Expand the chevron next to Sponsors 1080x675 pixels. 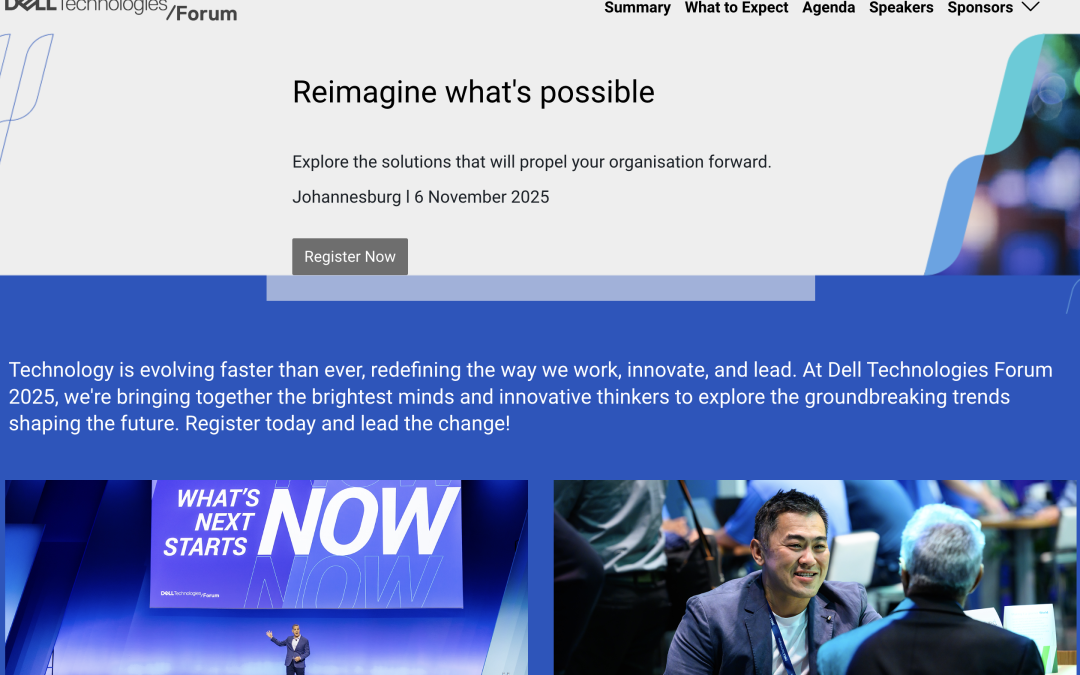(1030, 8)
